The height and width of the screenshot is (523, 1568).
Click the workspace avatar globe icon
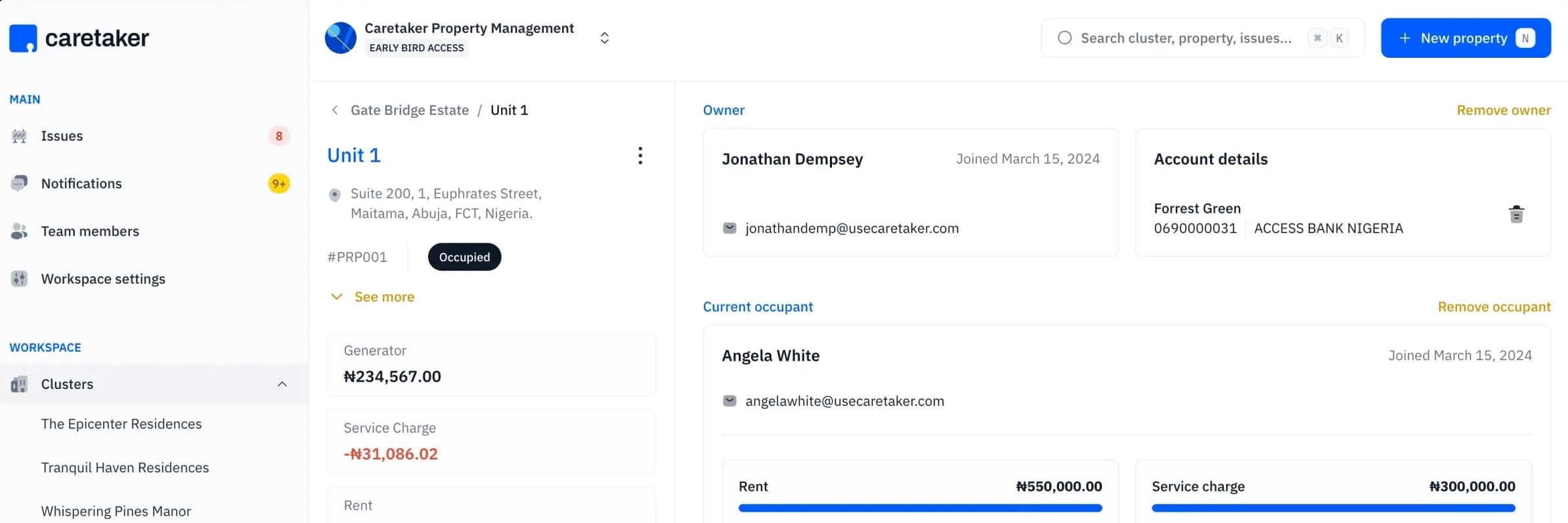click(341, 38)
